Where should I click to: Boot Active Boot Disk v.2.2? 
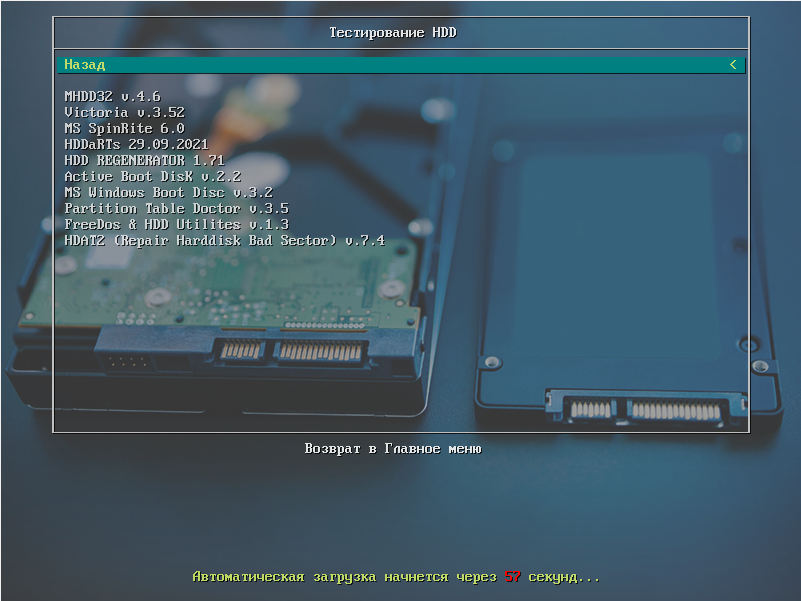pyautogui.click(x=152, y=176)
